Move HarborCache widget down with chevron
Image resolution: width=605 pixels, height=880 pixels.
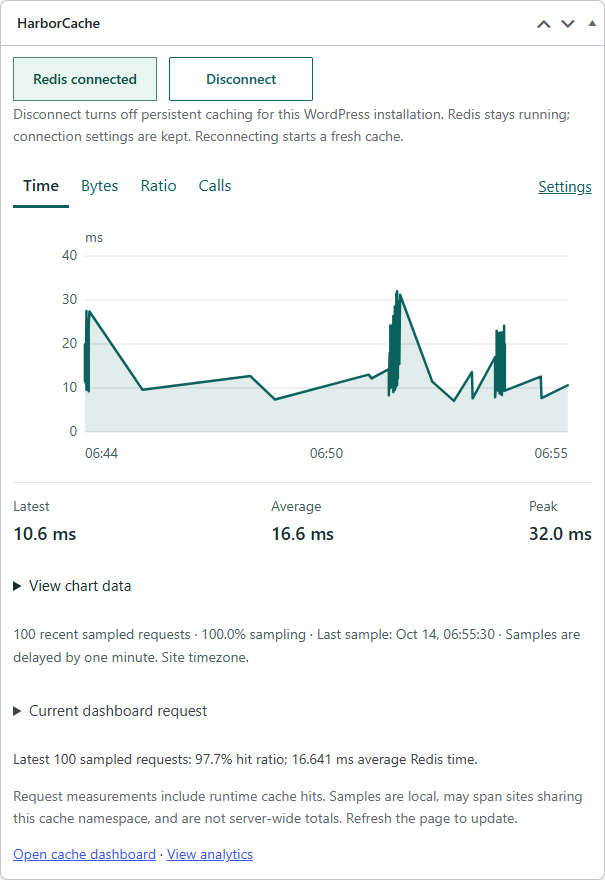(568, 24)
